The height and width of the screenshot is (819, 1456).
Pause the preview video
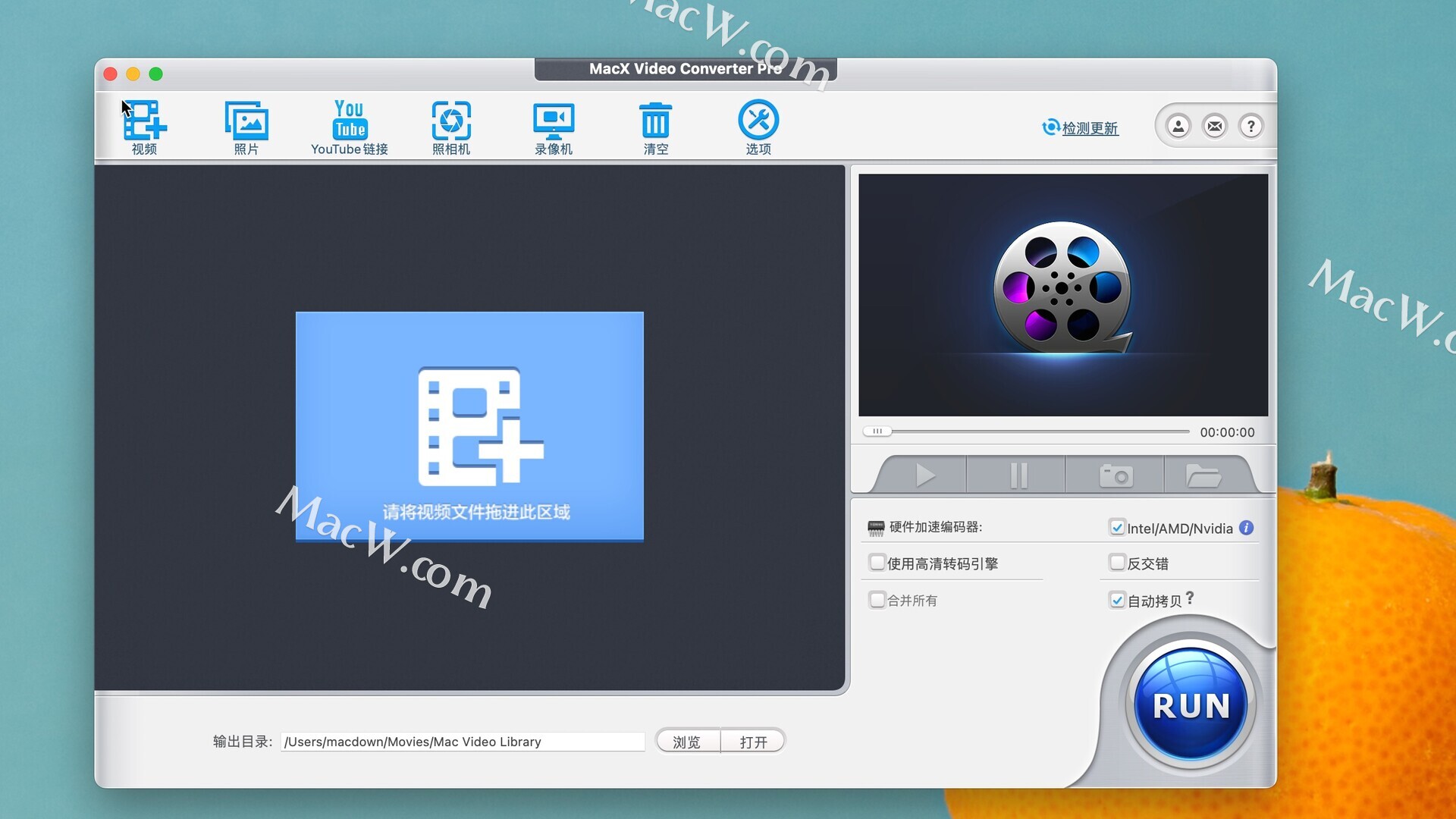pos(1018,475)
